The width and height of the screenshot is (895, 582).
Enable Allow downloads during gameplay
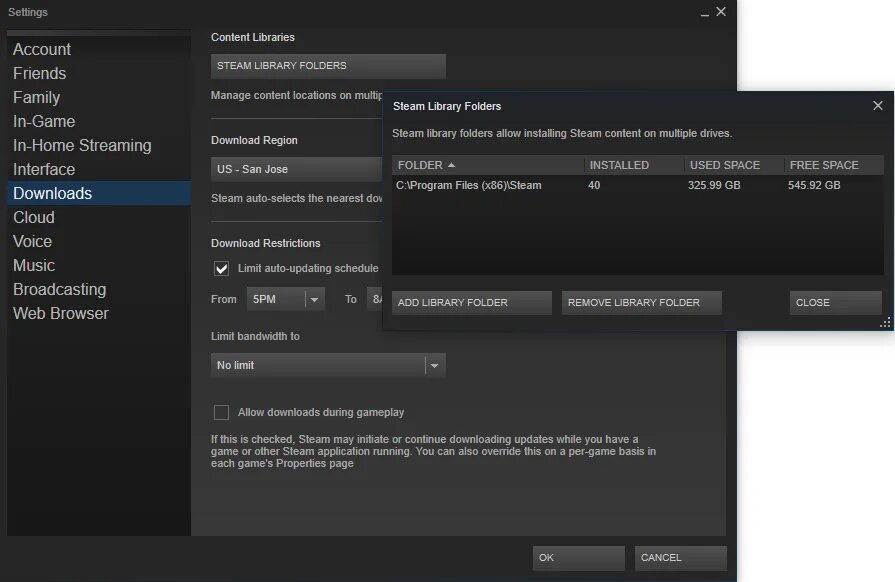coord(221,413)
